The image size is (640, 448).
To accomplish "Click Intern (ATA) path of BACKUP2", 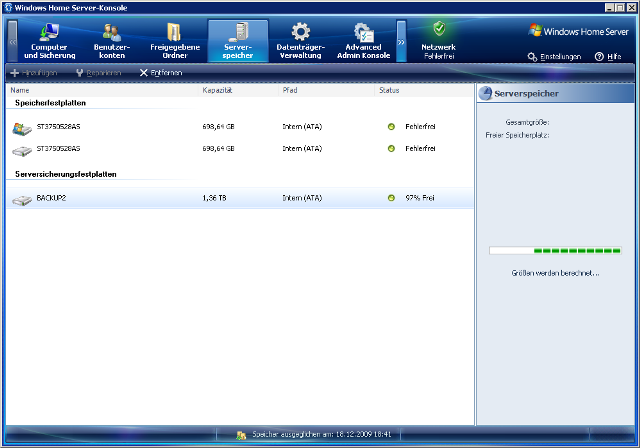I will click(x=302, y=198).
